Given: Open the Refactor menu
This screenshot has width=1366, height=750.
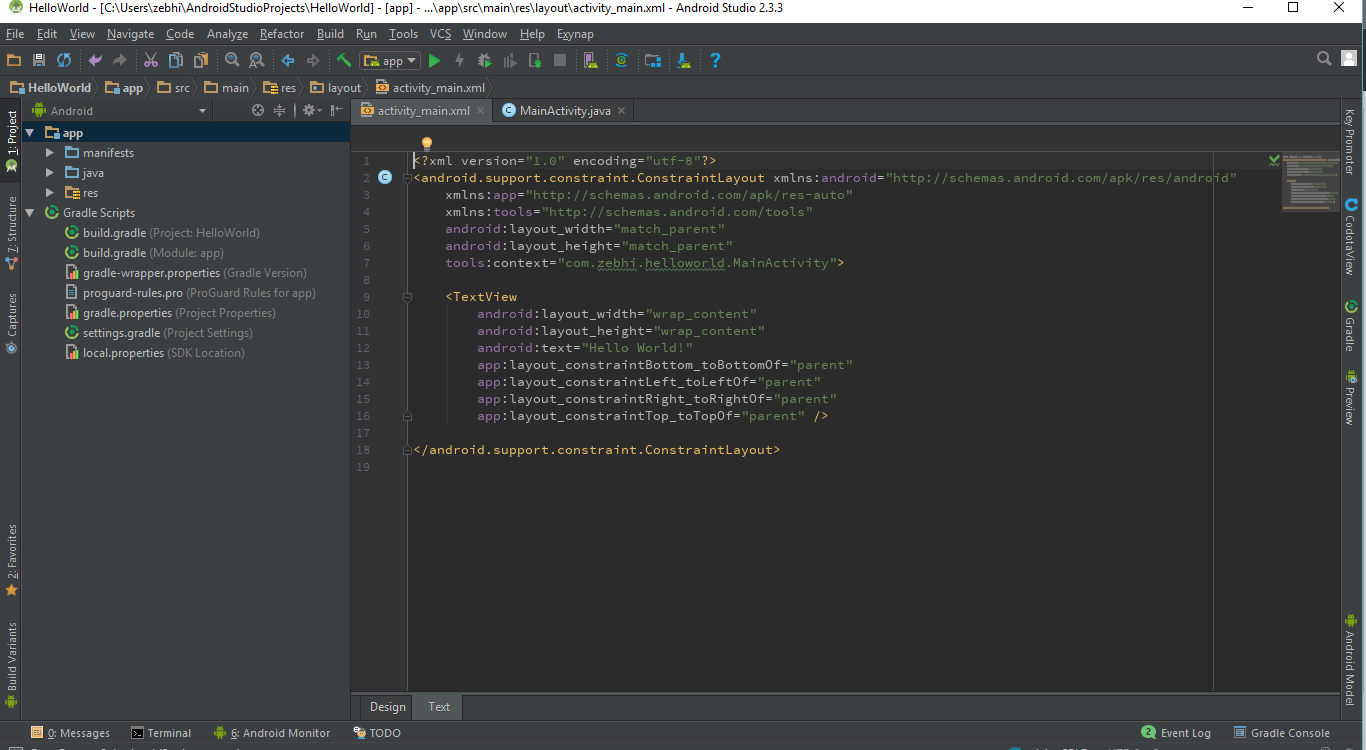Looking at the screenshot, I should [282, 34].
